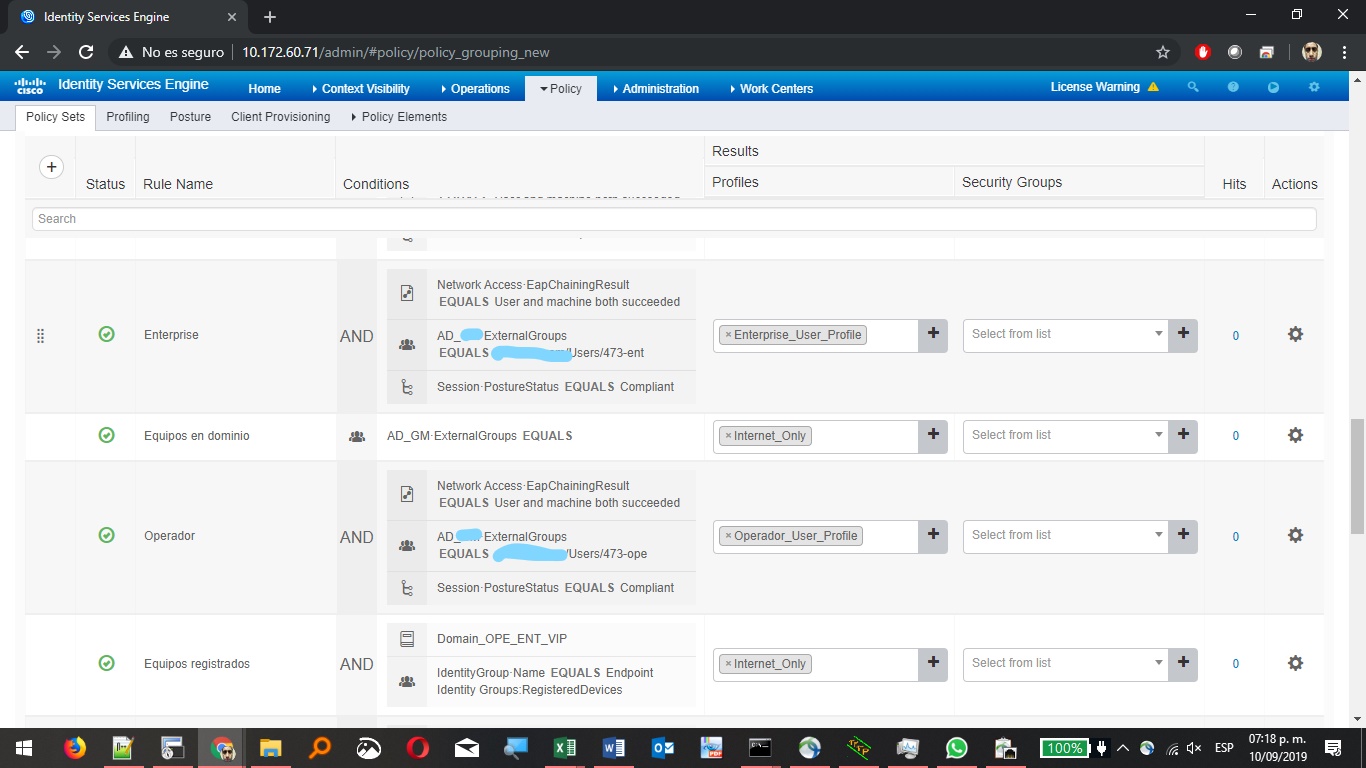Open Security Groups dropdown for Enterprise rule

[x=1066, y=335]
